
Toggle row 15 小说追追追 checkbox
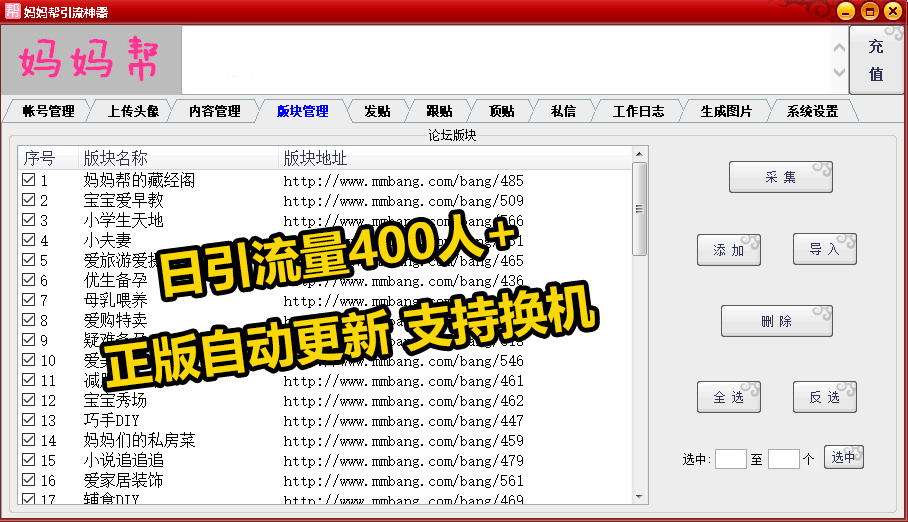coord(28,459)
